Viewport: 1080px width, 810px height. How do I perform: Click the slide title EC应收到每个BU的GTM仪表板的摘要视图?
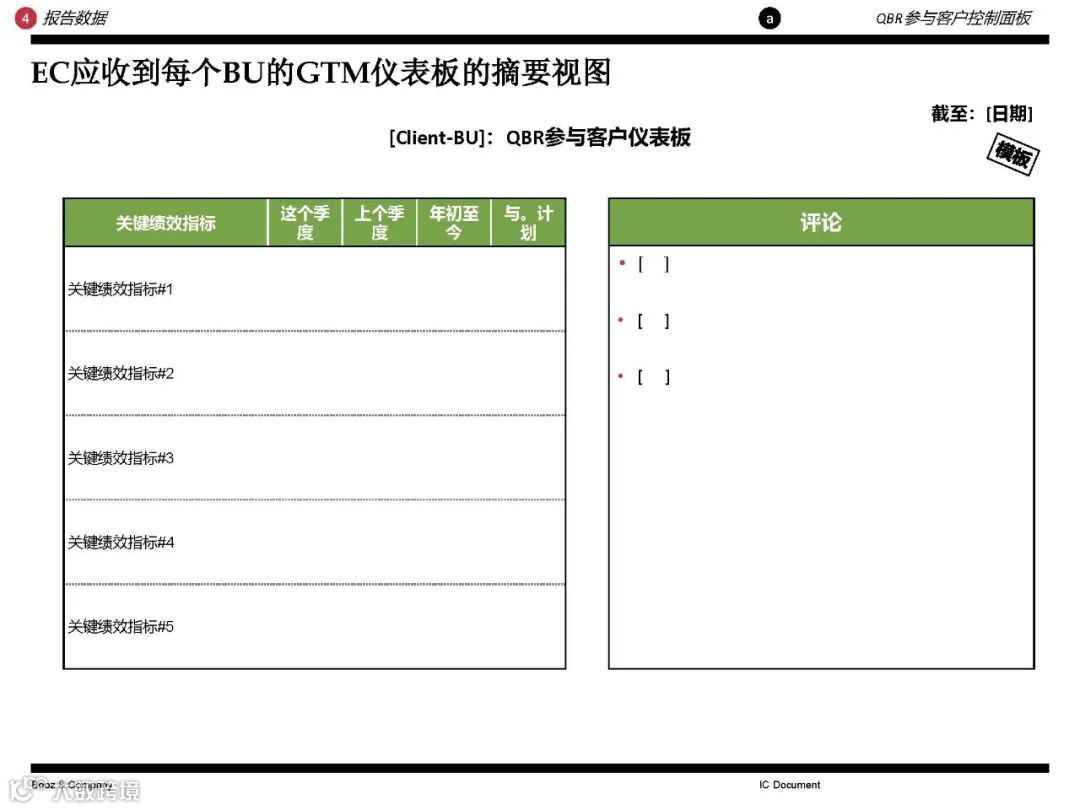(321, 72)
